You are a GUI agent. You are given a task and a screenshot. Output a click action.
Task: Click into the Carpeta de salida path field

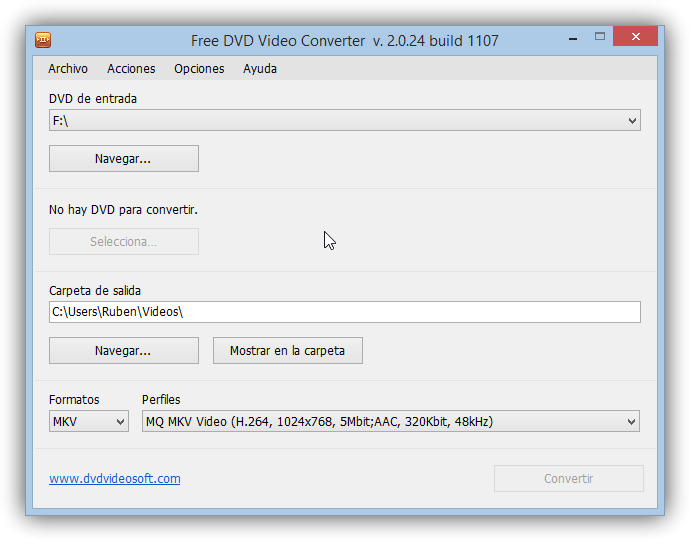[x=345, y=312]
